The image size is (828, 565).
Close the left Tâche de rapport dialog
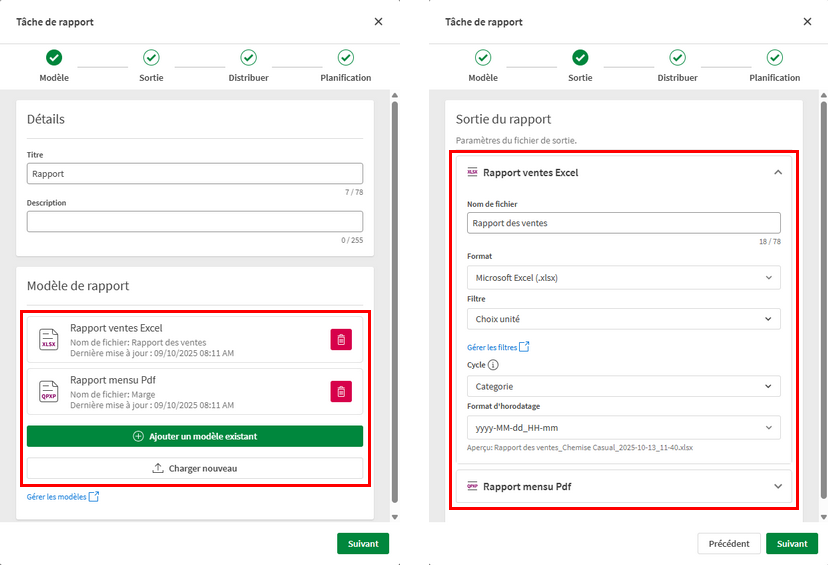coord(378,21)
